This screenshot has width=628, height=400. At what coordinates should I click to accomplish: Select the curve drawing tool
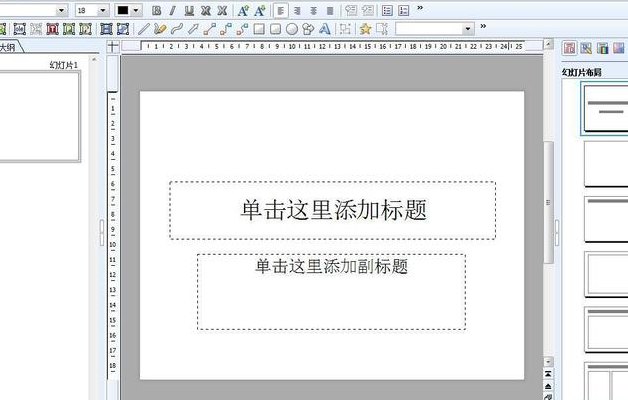tap(177, 29)
